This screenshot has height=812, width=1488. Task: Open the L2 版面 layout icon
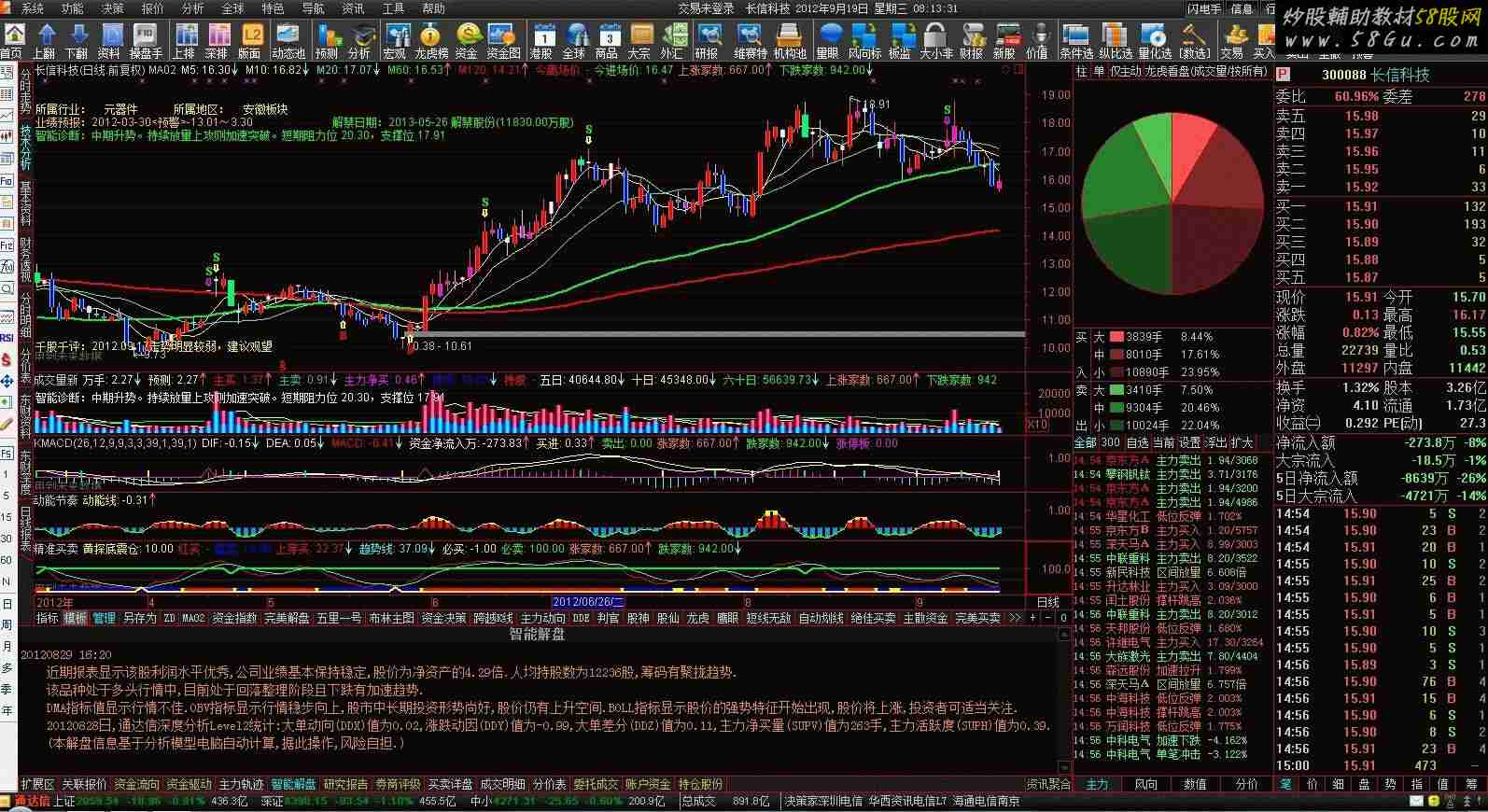250,41
